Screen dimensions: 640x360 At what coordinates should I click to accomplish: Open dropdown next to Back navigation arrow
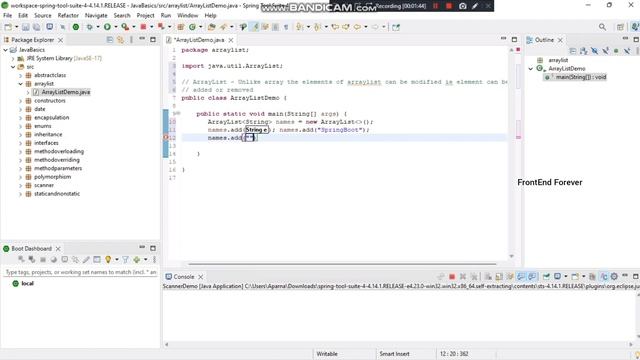coord(366,27)
